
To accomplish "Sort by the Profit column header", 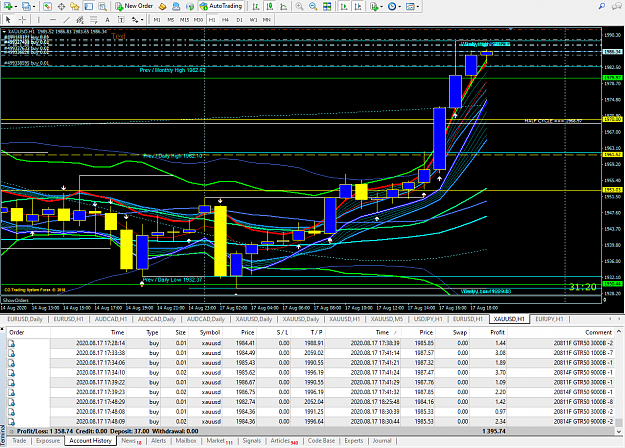I will (497, 332).
